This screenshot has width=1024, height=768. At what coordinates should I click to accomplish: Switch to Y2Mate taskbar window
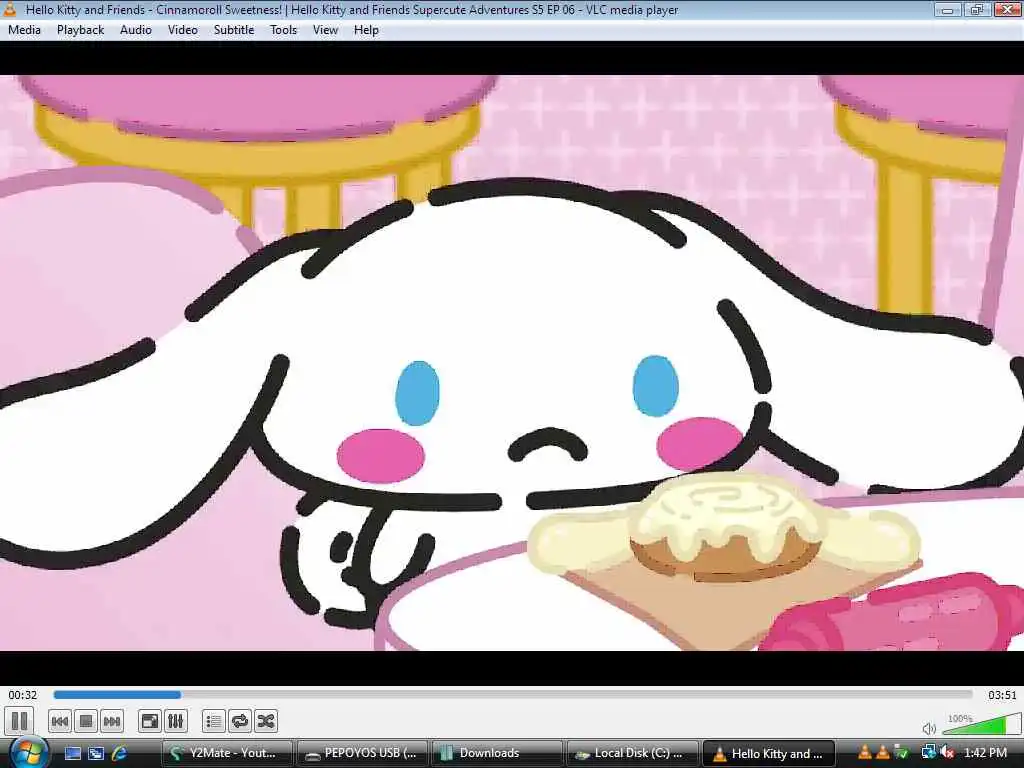pyautogui.click(x=227, y=753)
